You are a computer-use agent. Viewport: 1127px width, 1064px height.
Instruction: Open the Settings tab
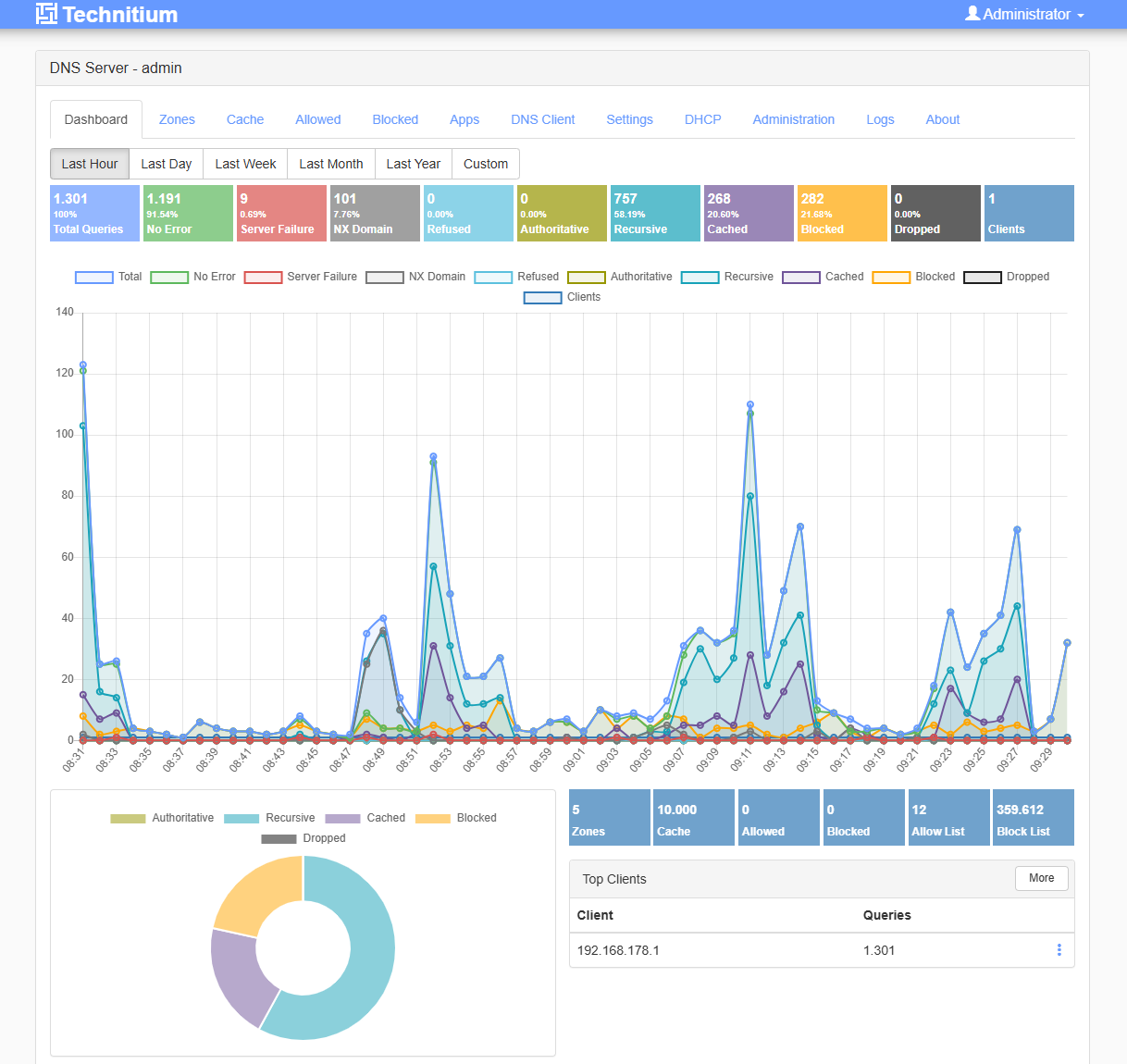(629, 119)
